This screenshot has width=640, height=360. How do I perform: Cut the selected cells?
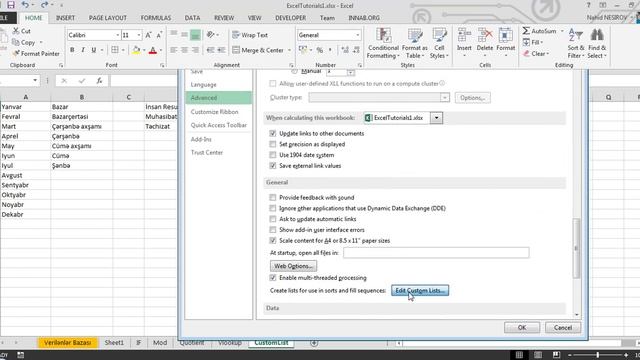coord(22,31)
